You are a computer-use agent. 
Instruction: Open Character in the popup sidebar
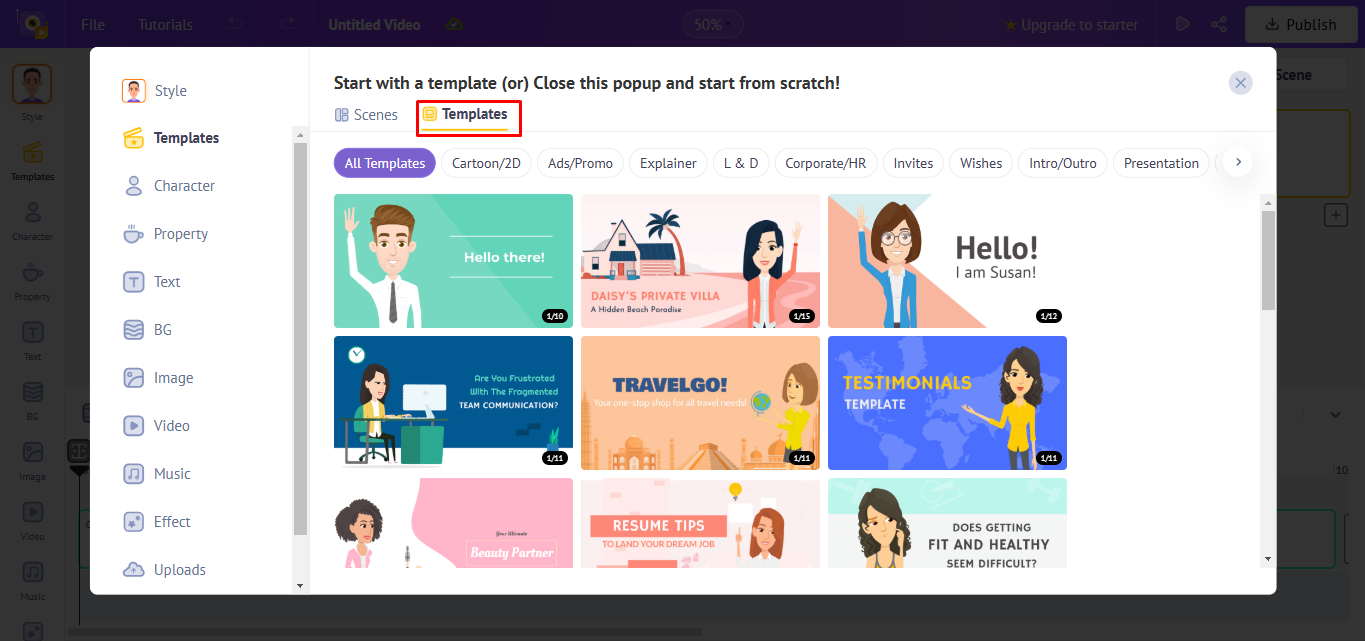tap(168, 186)
